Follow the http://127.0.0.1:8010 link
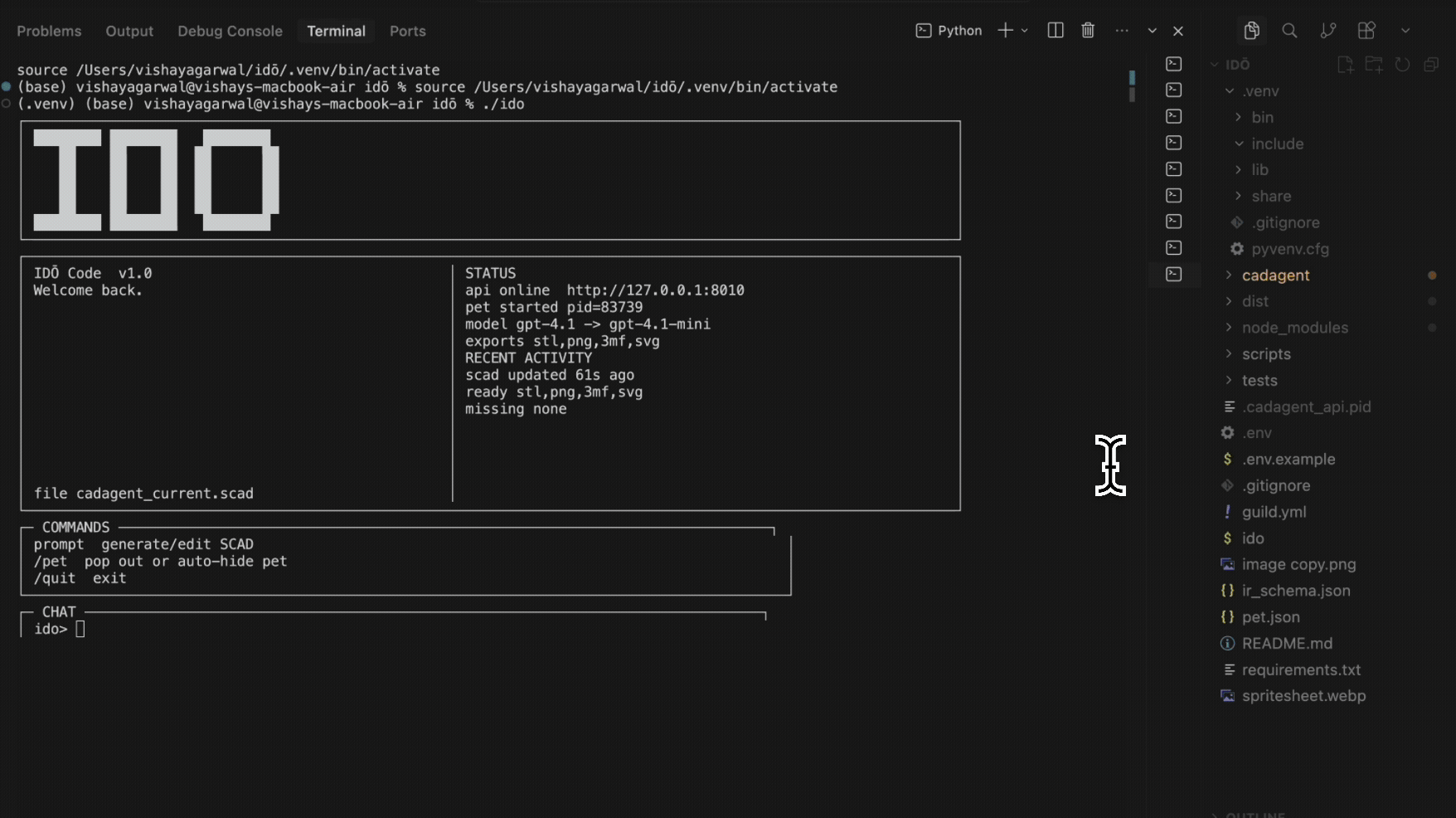The width and height of the screenshot is (1456, 818). pos(655,290)
